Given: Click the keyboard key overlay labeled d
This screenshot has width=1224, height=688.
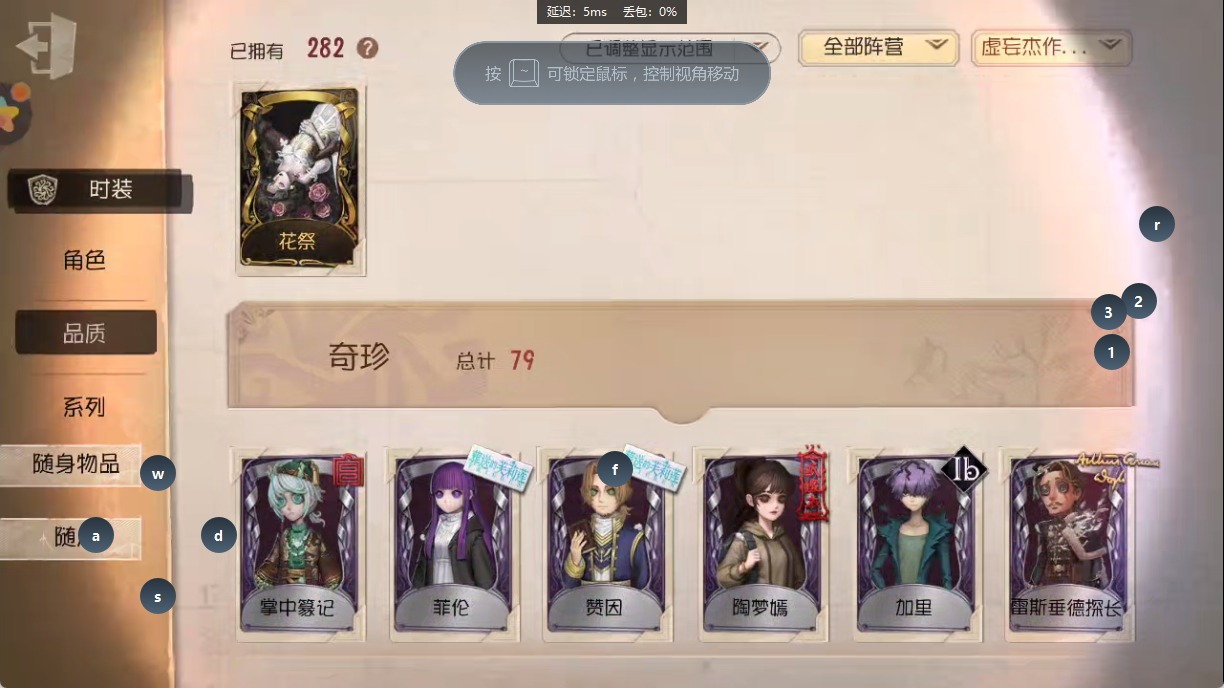Looking at the screenshot, I should point(219,536).
